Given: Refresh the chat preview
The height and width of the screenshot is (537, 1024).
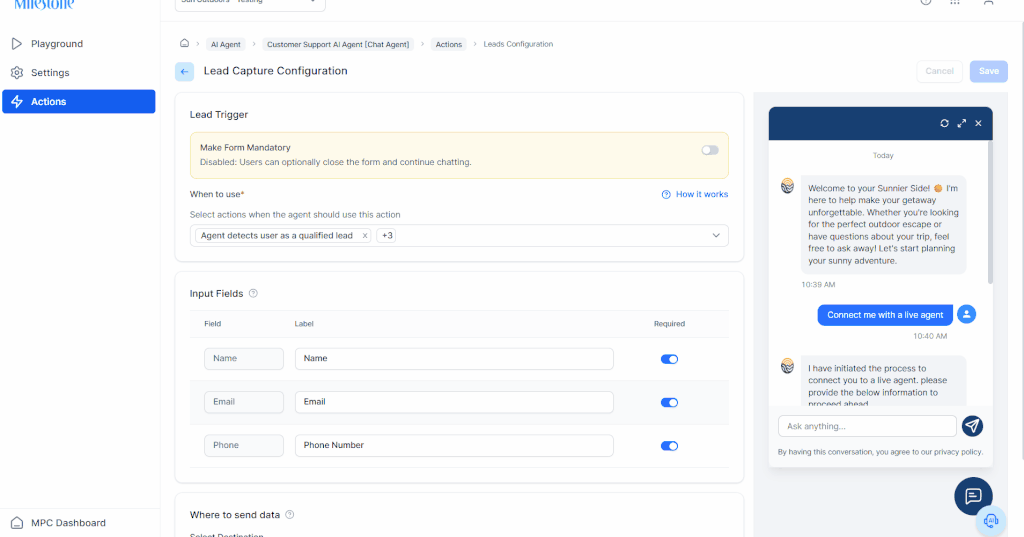Looking at the screenshot, I should point(944,123).
